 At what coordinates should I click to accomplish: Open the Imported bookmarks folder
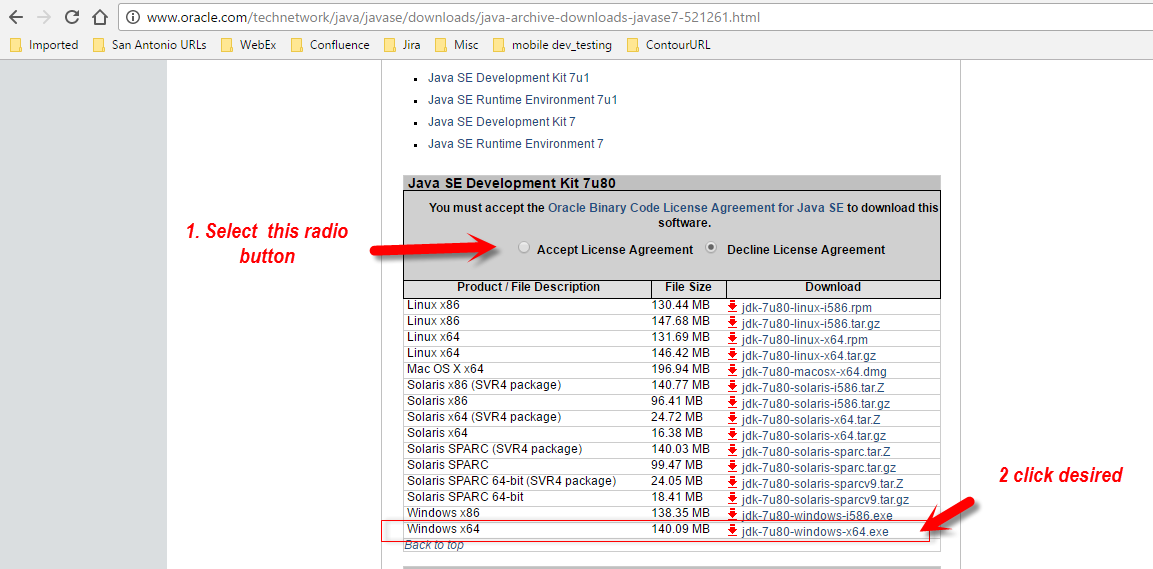[45, 45]
